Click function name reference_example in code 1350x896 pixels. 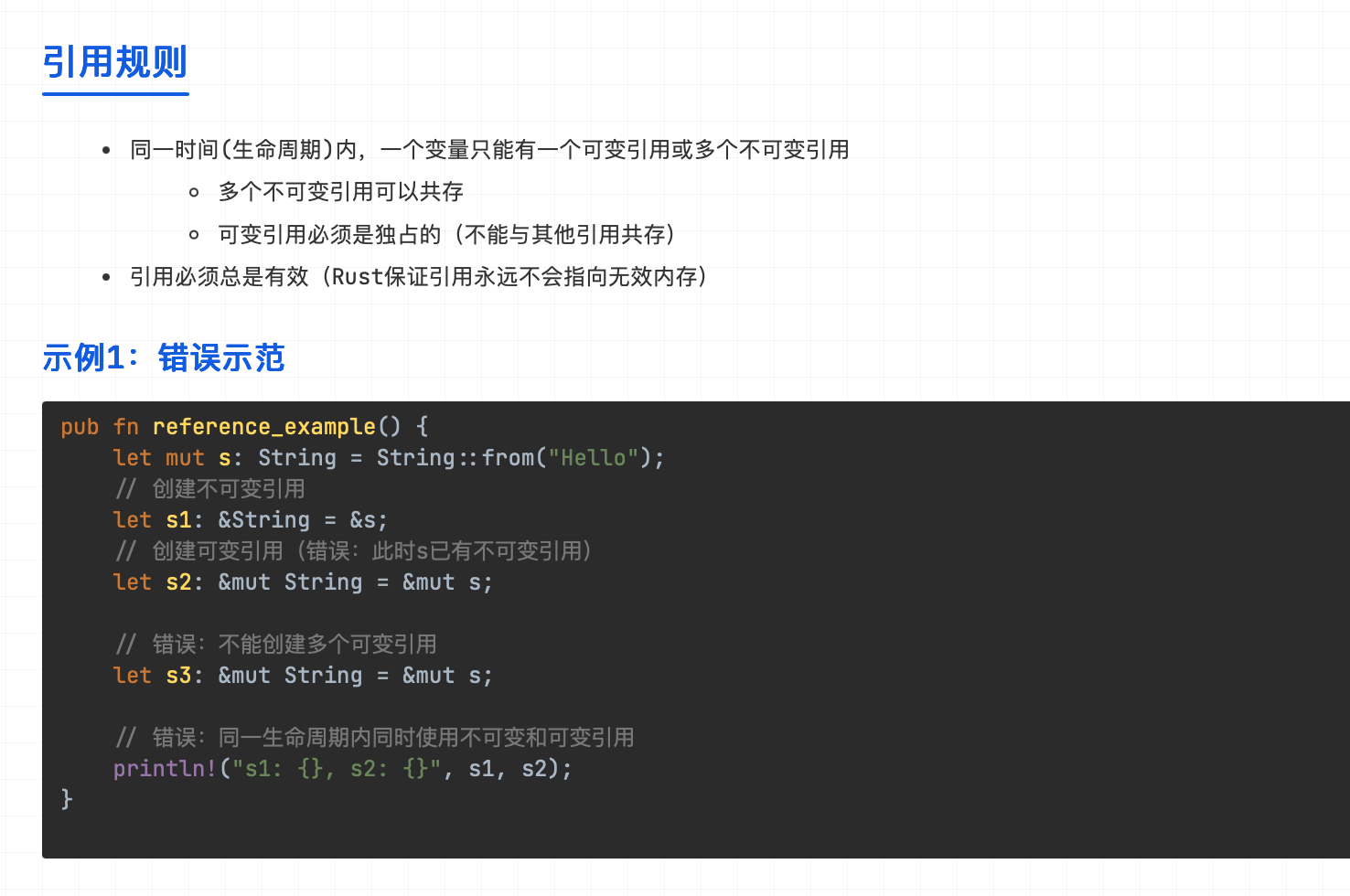tap(264, 427)
